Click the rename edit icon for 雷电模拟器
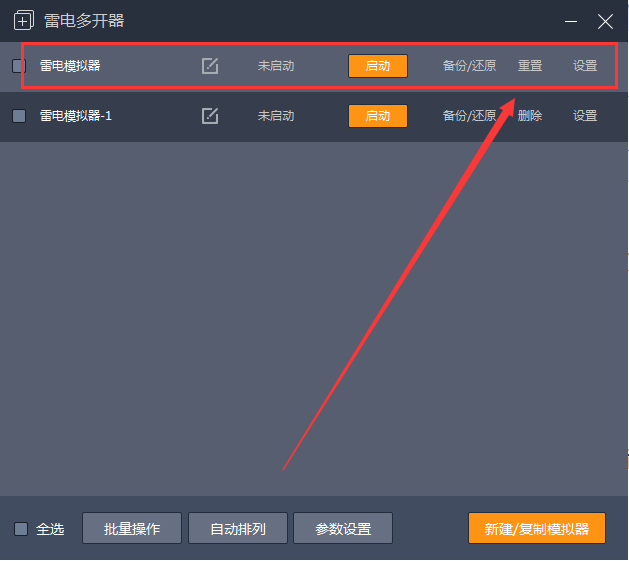The image size is (629, 561). click(210, 66)
